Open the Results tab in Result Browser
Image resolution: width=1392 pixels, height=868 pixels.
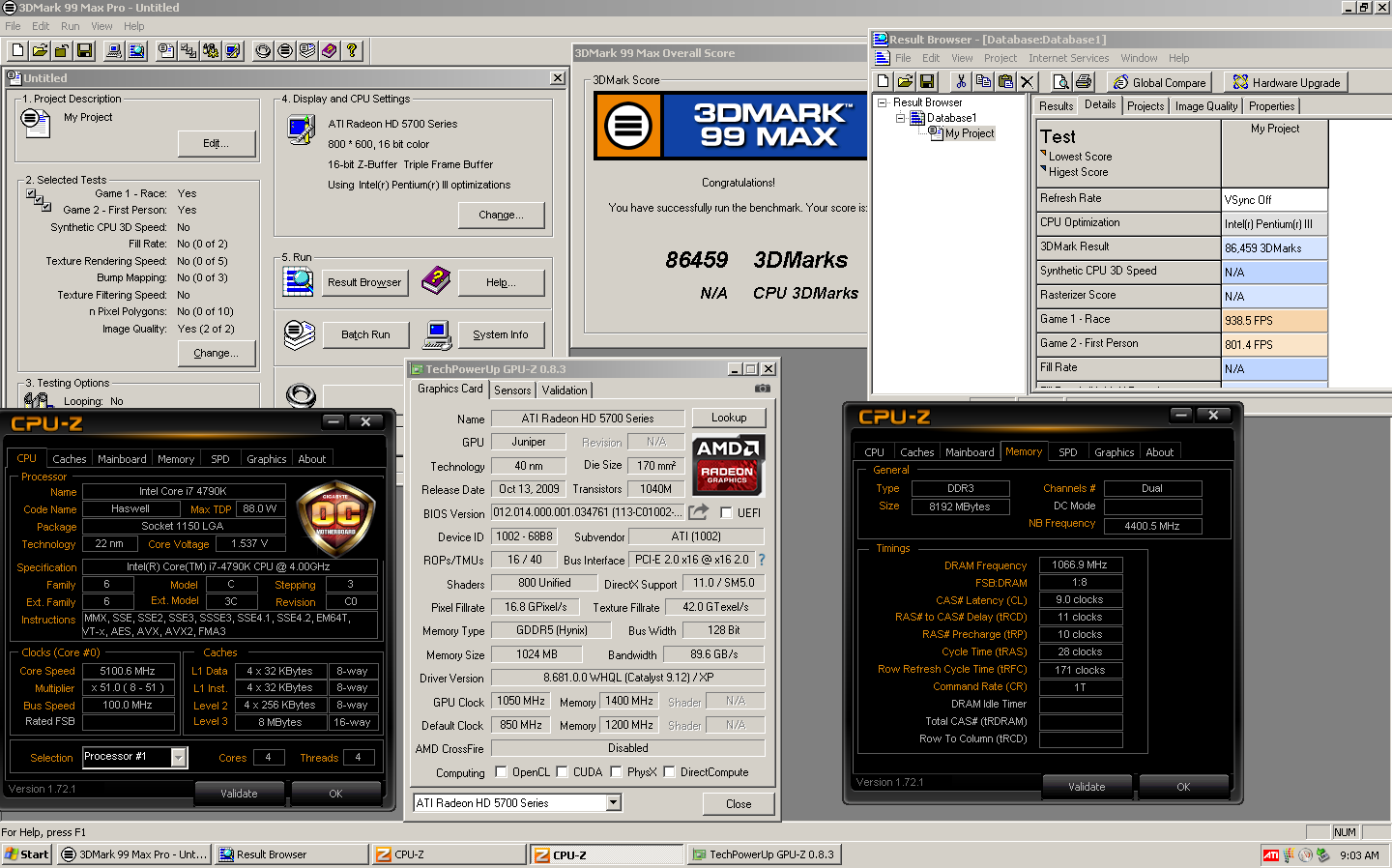coord(1056,106)
